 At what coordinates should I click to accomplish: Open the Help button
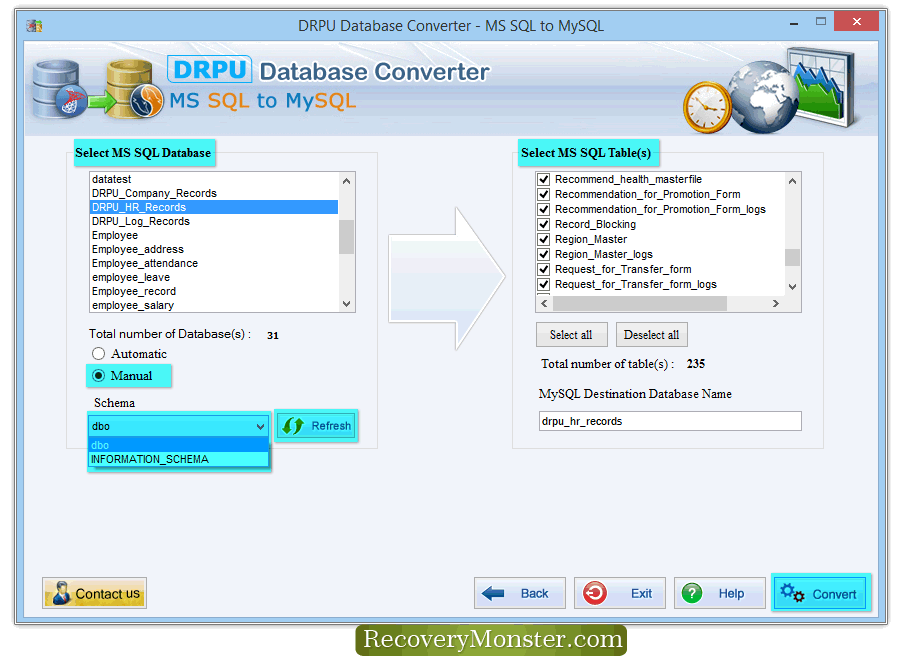pyautogui.click(x=719, y=593)
